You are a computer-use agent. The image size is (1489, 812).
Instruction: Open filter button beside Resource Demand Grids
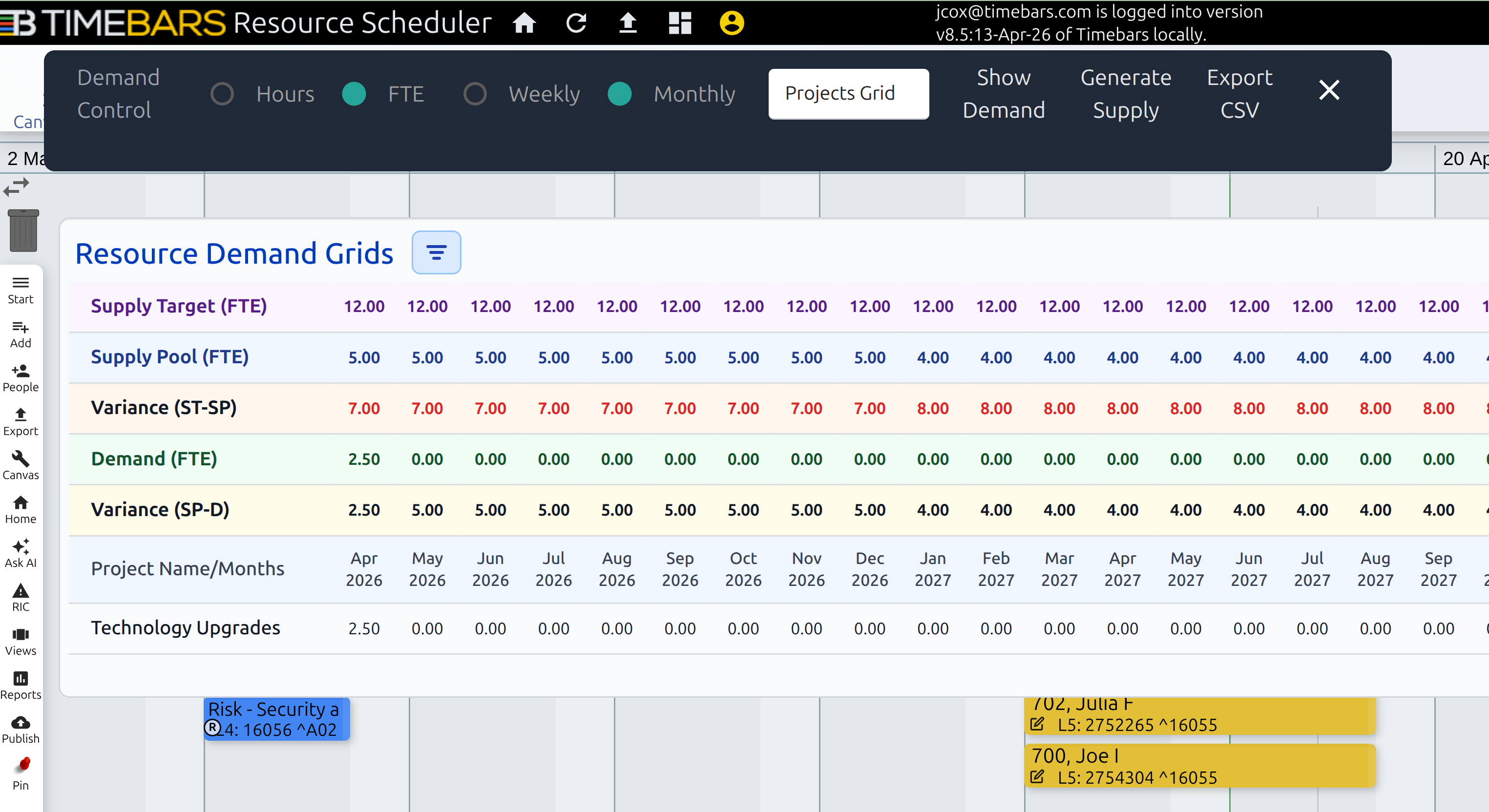coord(437,252)
